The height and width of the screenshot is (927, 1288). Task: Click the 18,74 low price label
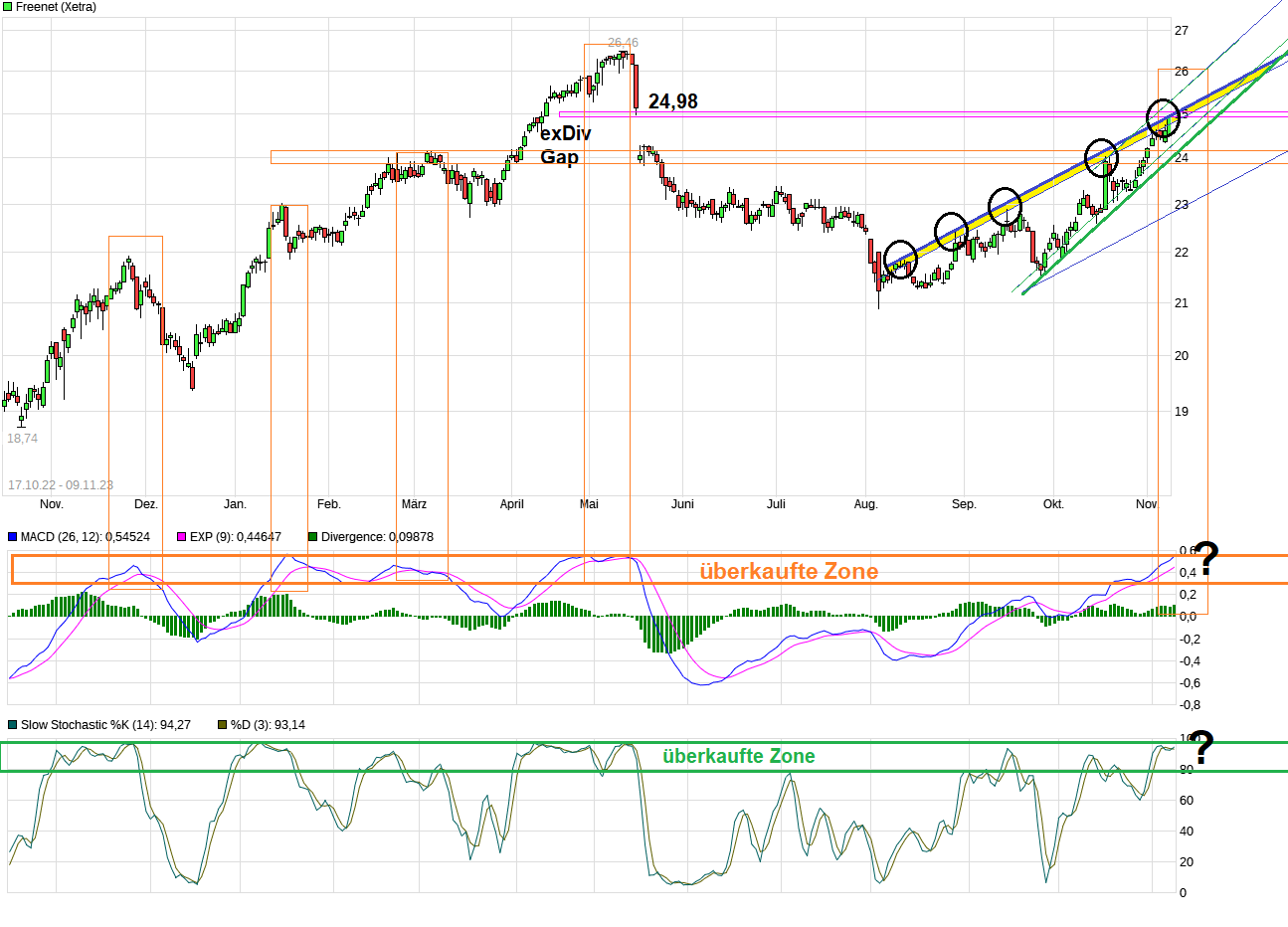[x=23, y=439]
